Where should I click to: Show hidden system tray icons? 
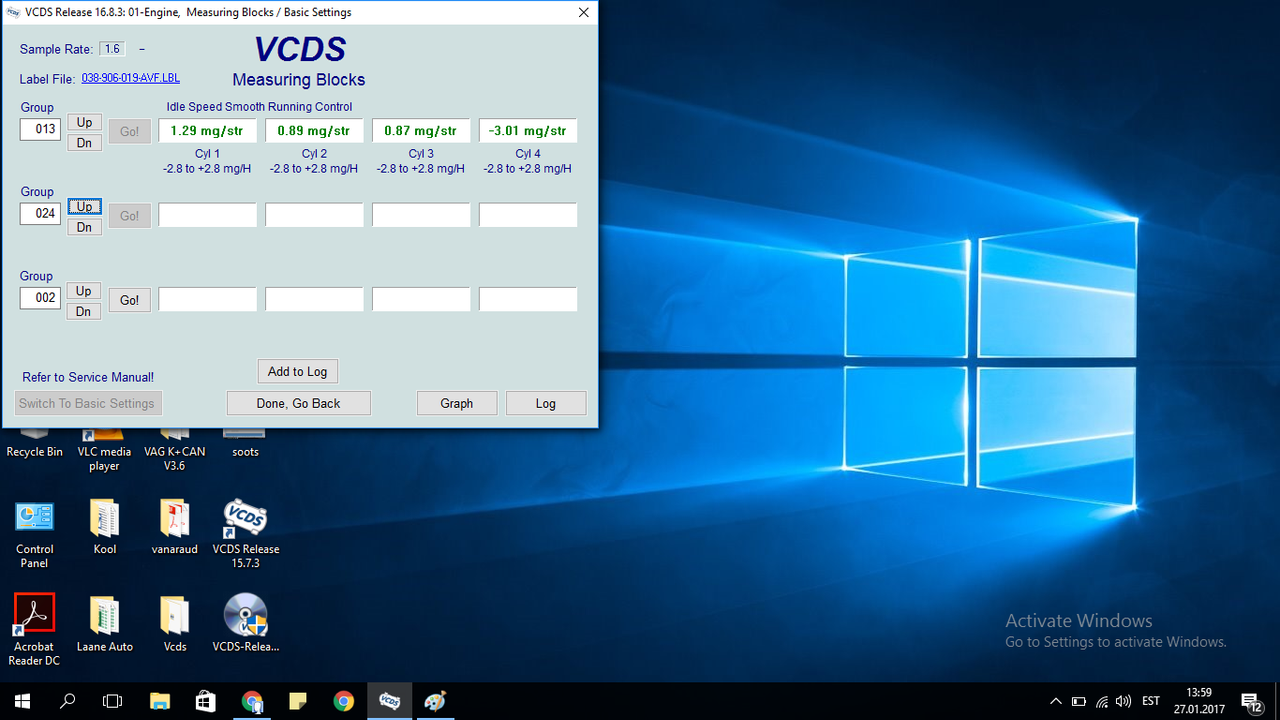[1056, 701]
